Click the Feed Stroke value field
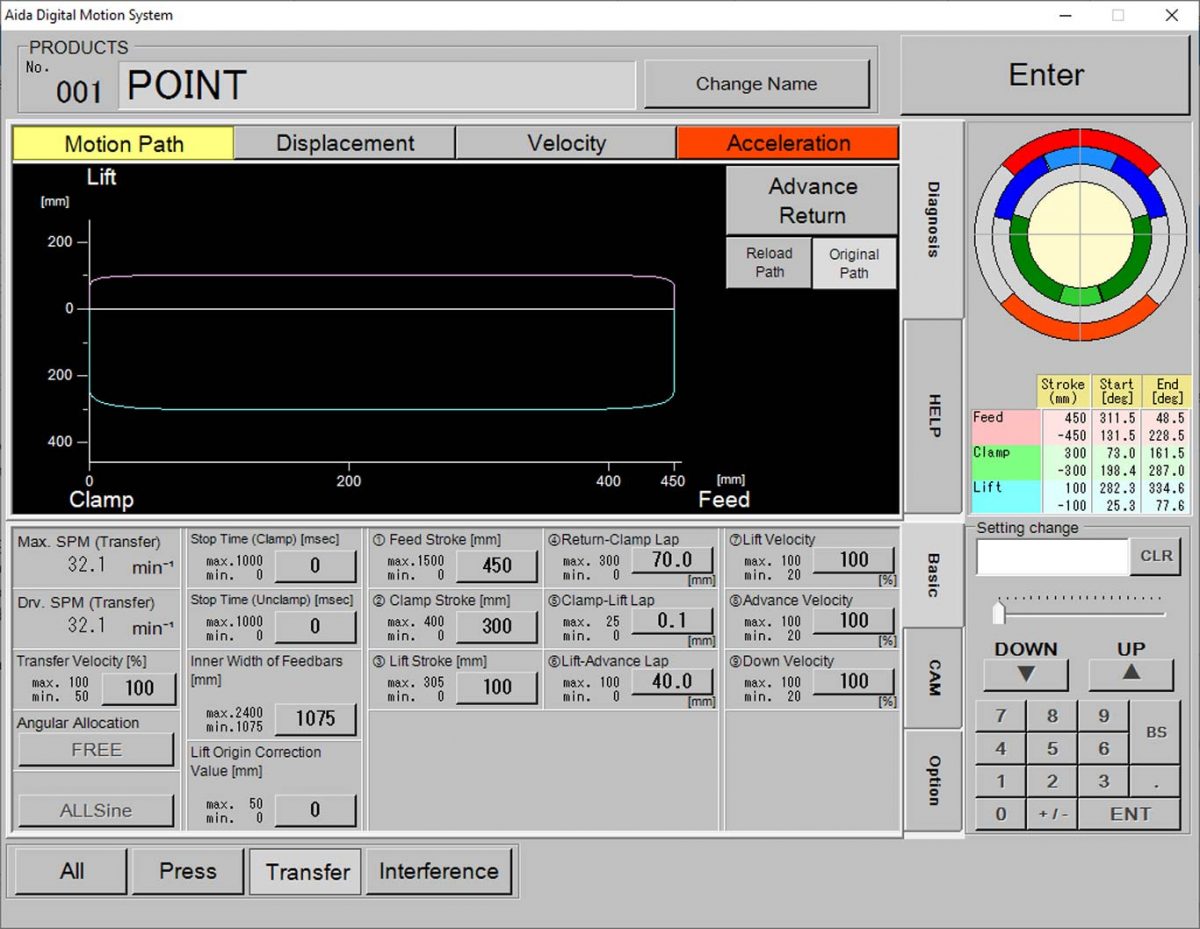The image size is (1200, 929). point(497,565)
